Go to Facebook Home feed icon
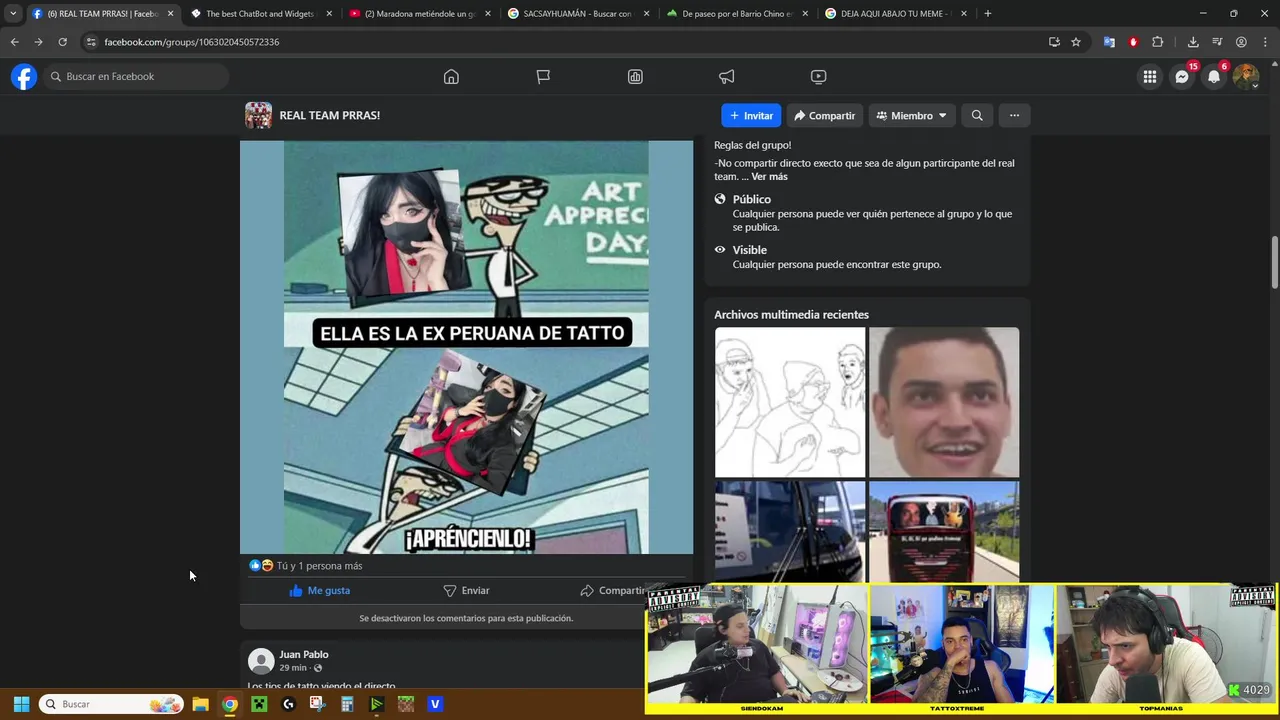 pyautogui.click(x=451, y=77)
